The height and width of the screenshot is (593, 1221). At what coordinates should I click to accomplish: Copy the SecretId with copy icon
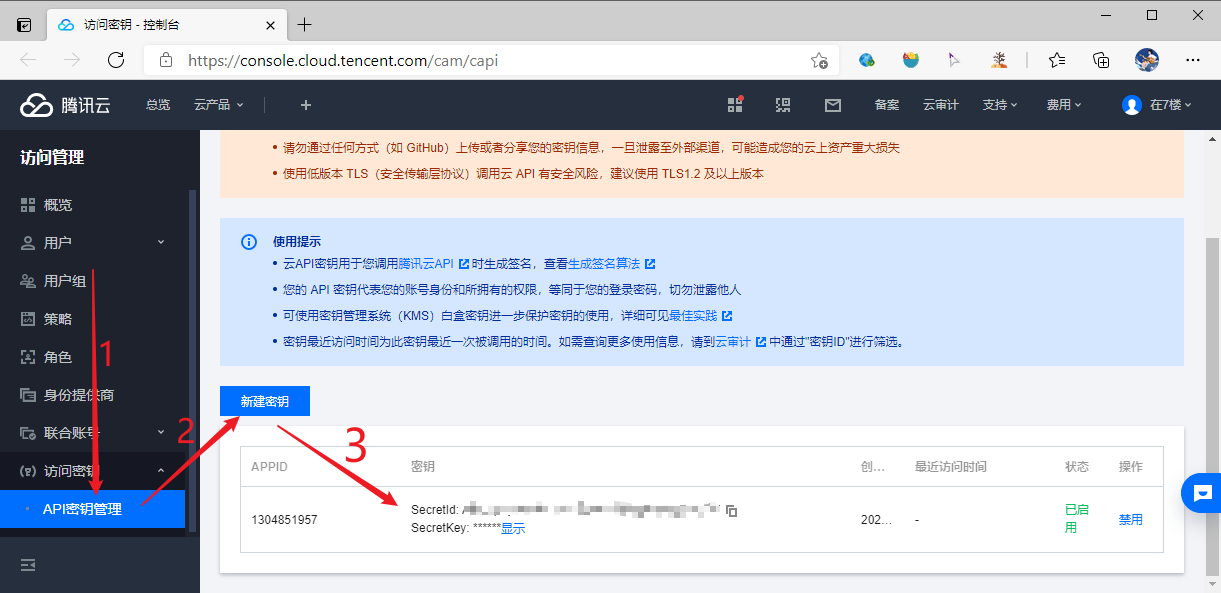(x=732, y=511)
